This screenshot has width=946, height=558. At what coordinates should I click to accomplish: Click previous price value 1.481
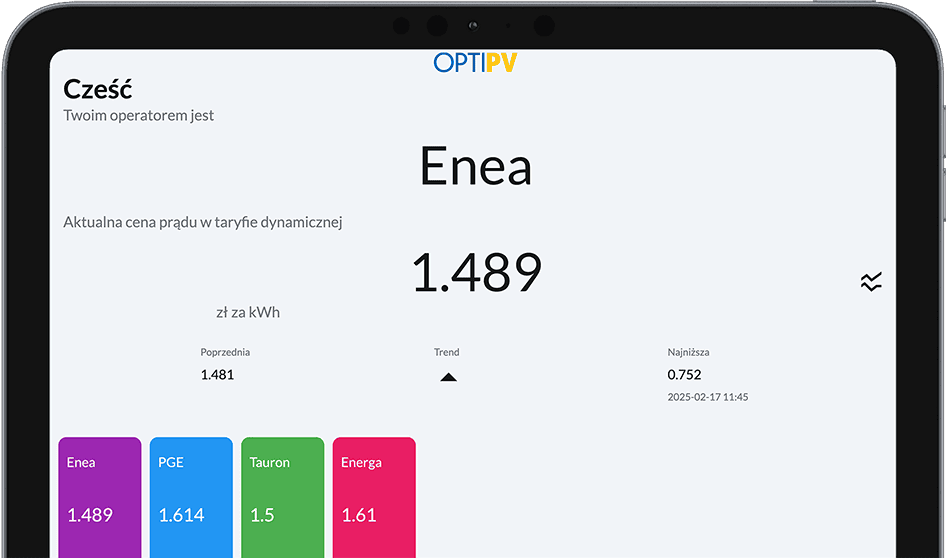pyautogui.click(x=217, y=375)
